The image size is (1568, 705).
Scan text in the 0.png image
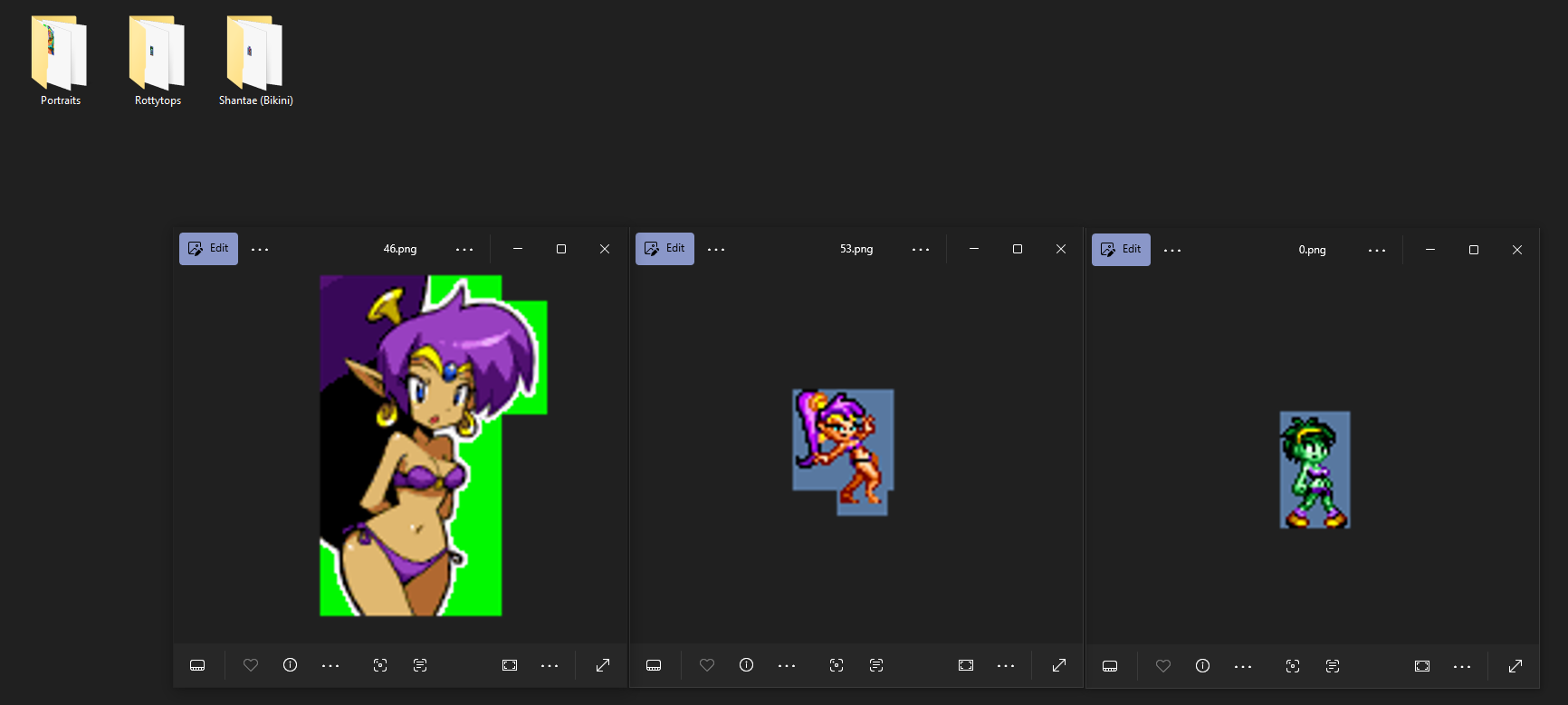coord(1333,666)
